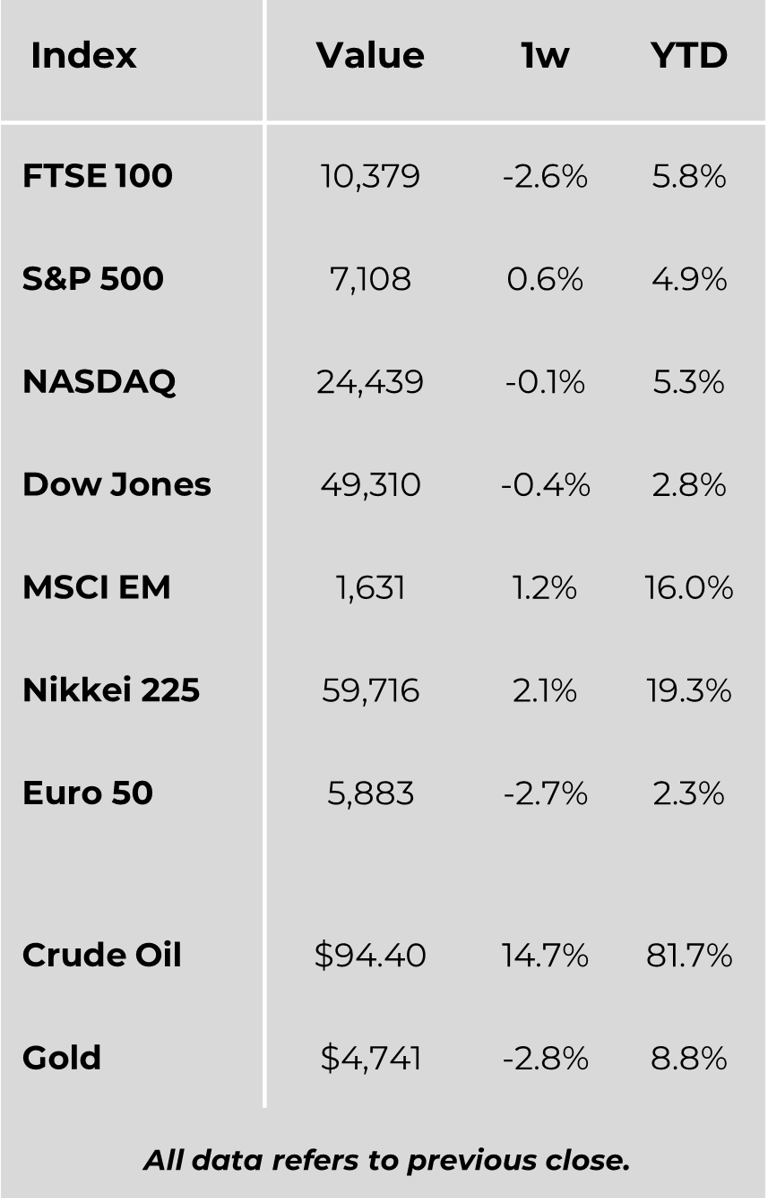Click the Gold price $4,741
This screenshot has height=1198, width=768.
coord(370,1059)
